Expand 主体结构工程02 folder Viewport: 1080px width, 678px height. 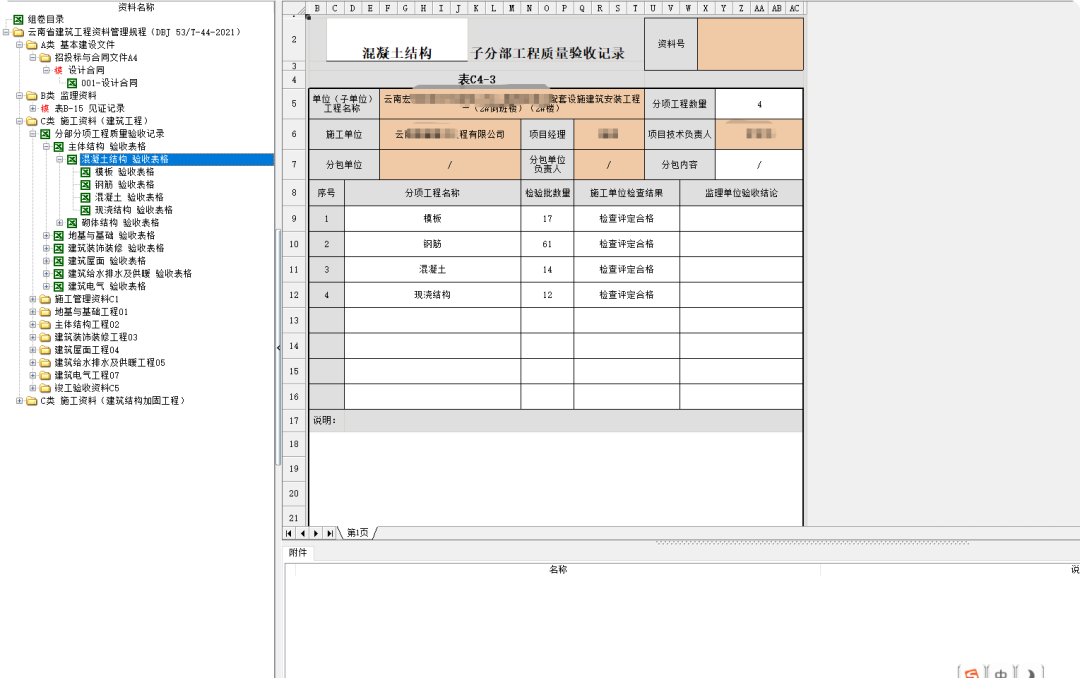click(32, 325)
